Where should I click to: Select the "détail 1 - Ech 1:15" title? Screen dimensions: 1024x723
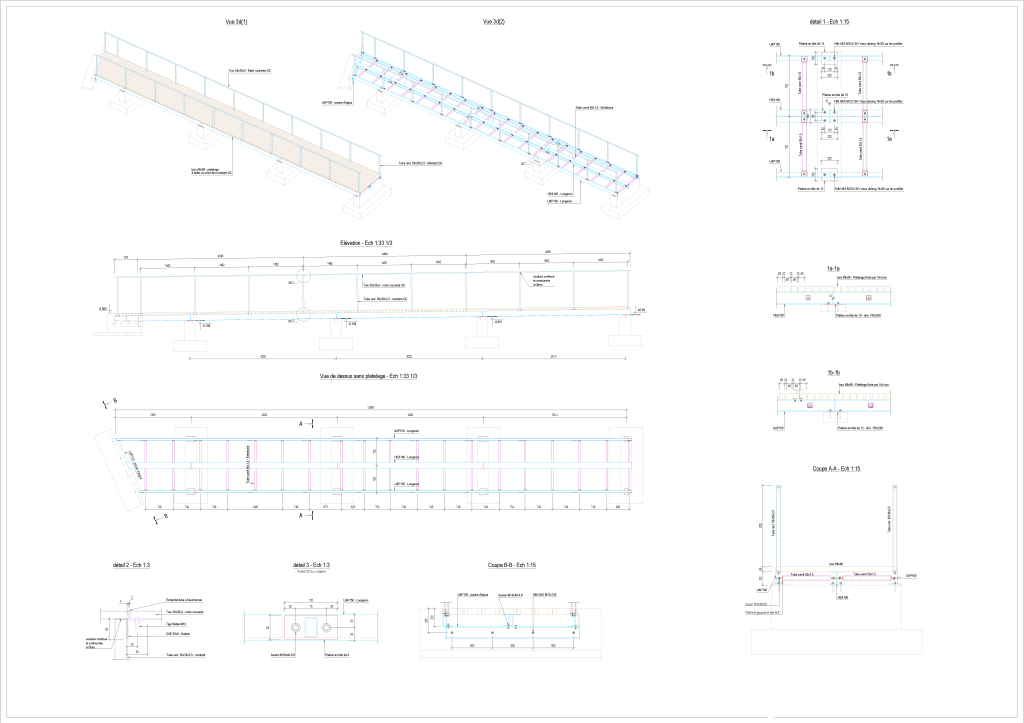(829, 22)
